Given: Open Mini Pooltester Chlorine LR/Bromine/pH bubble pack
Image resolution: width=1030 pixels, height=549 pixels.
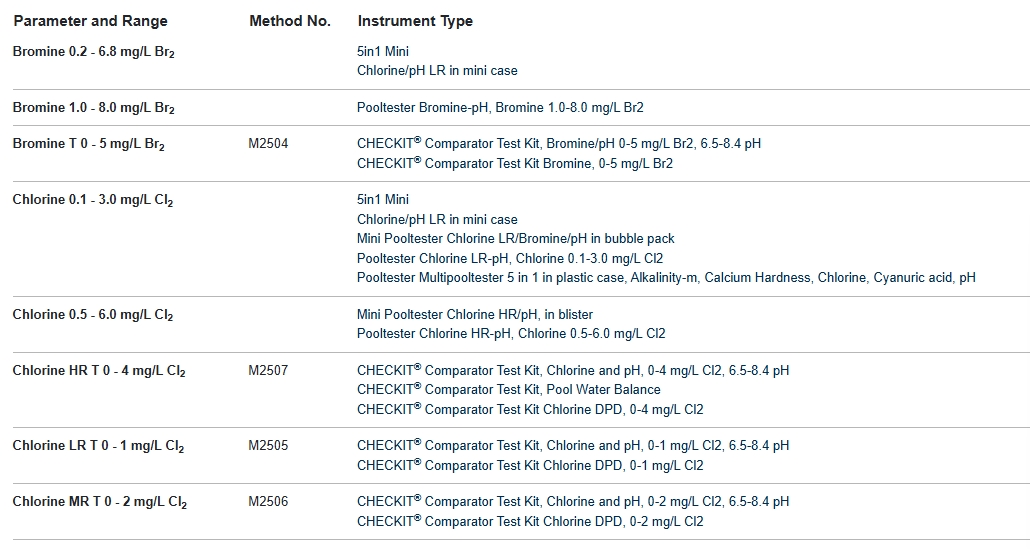Looking at the screenshot, I should 515,239.
